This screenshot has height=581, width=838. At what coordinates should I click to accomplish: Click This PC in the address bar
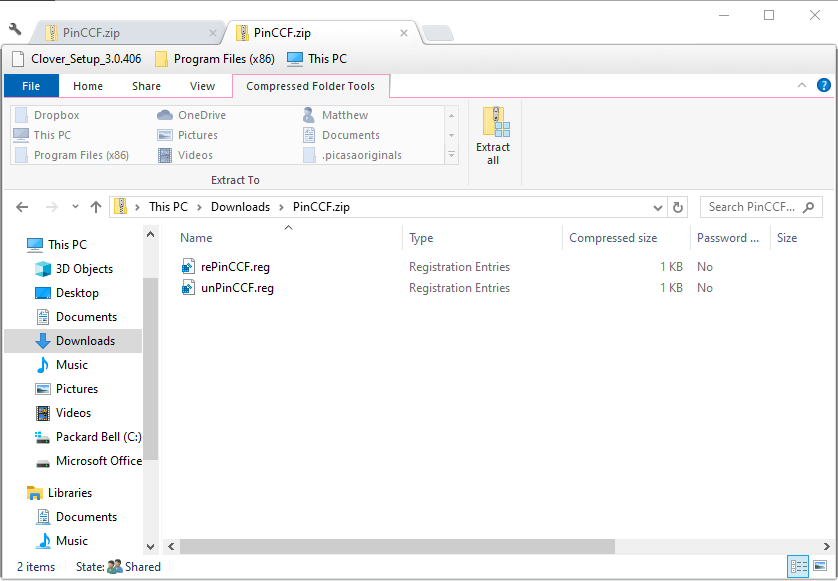168,207
